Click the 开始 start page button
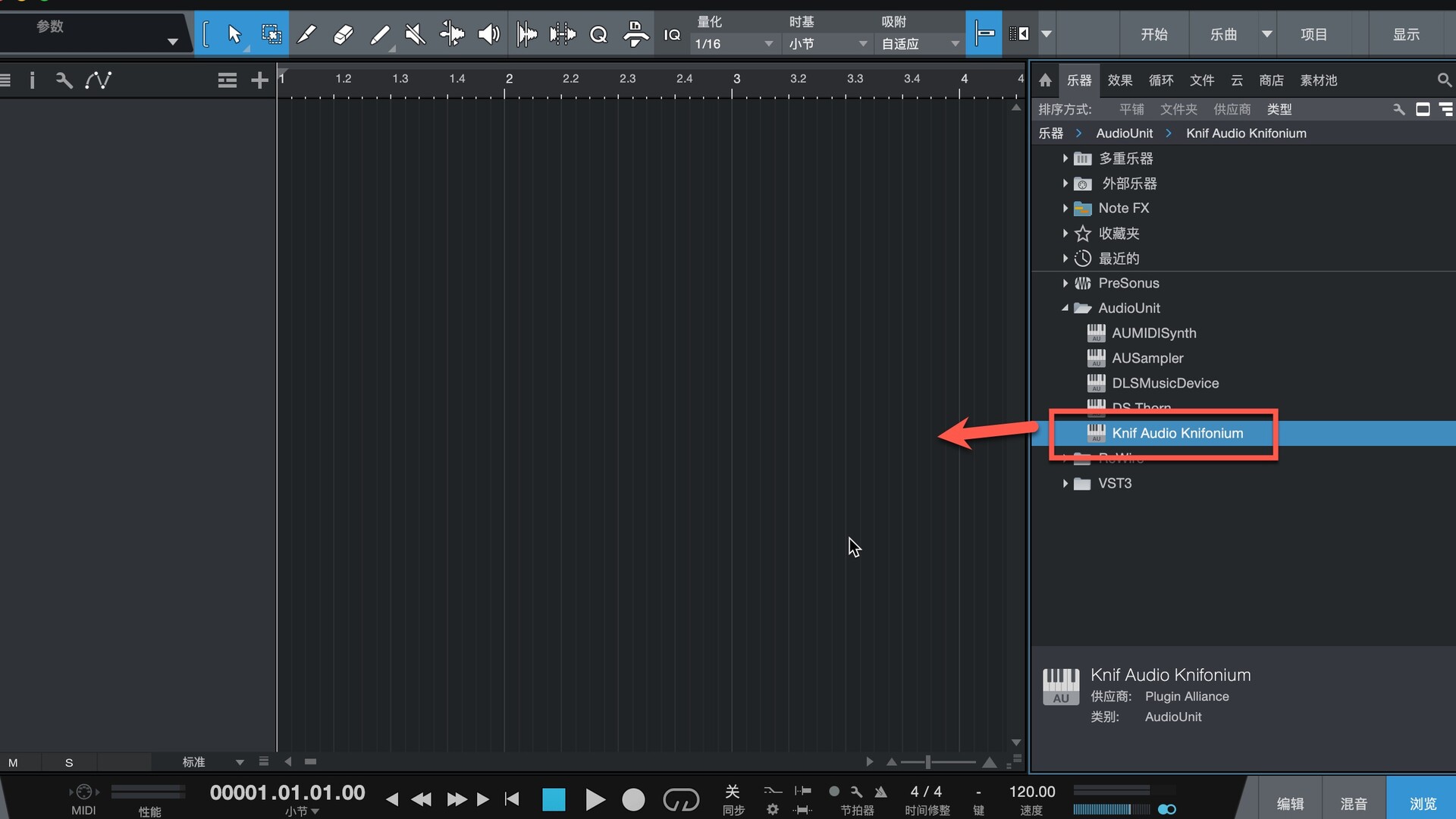Viewport: 1456px width, 819px height. 1153,34
